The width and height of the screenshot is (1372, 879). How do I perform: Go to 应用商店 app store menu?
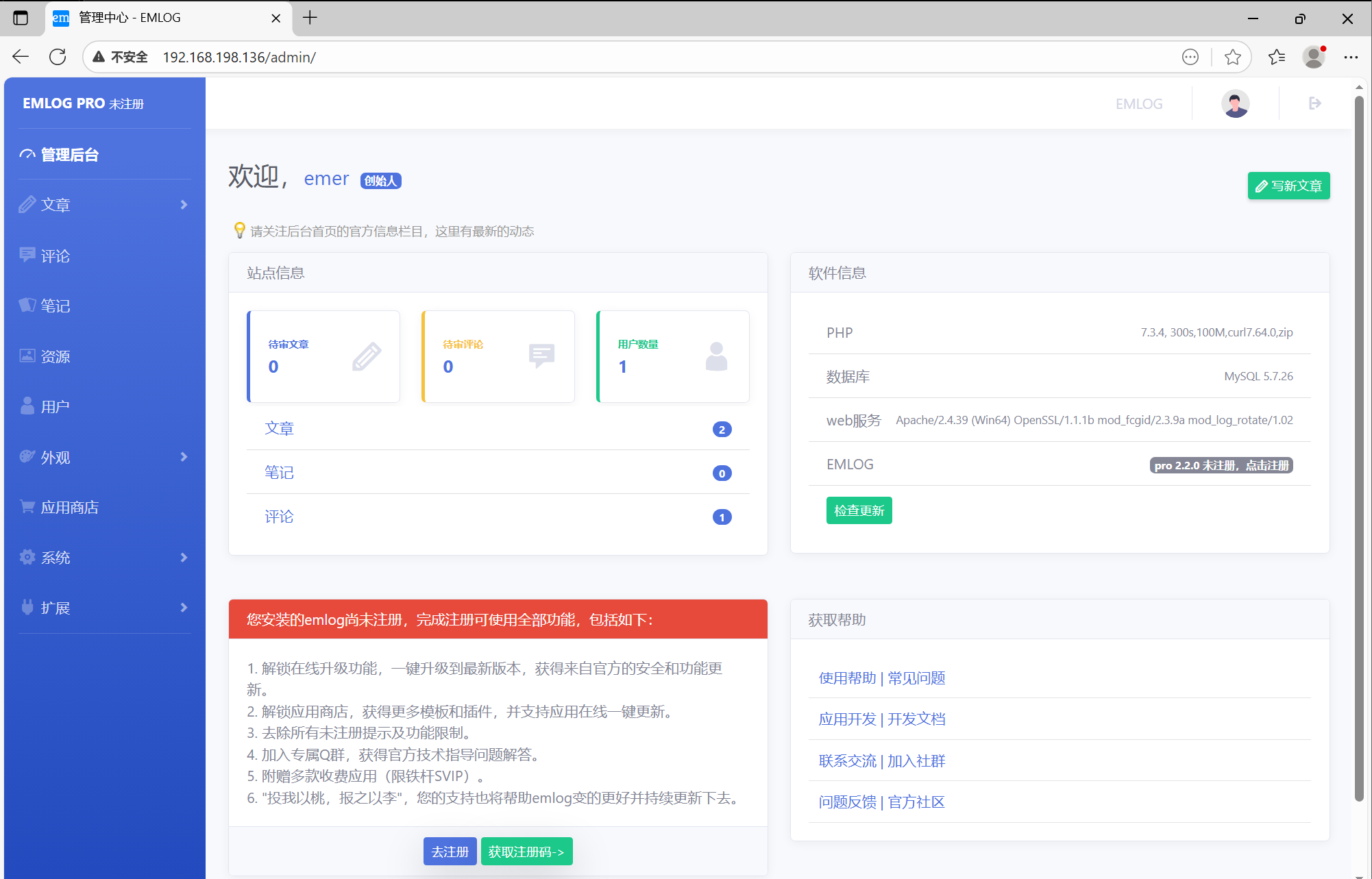click(x=69, y=507)
